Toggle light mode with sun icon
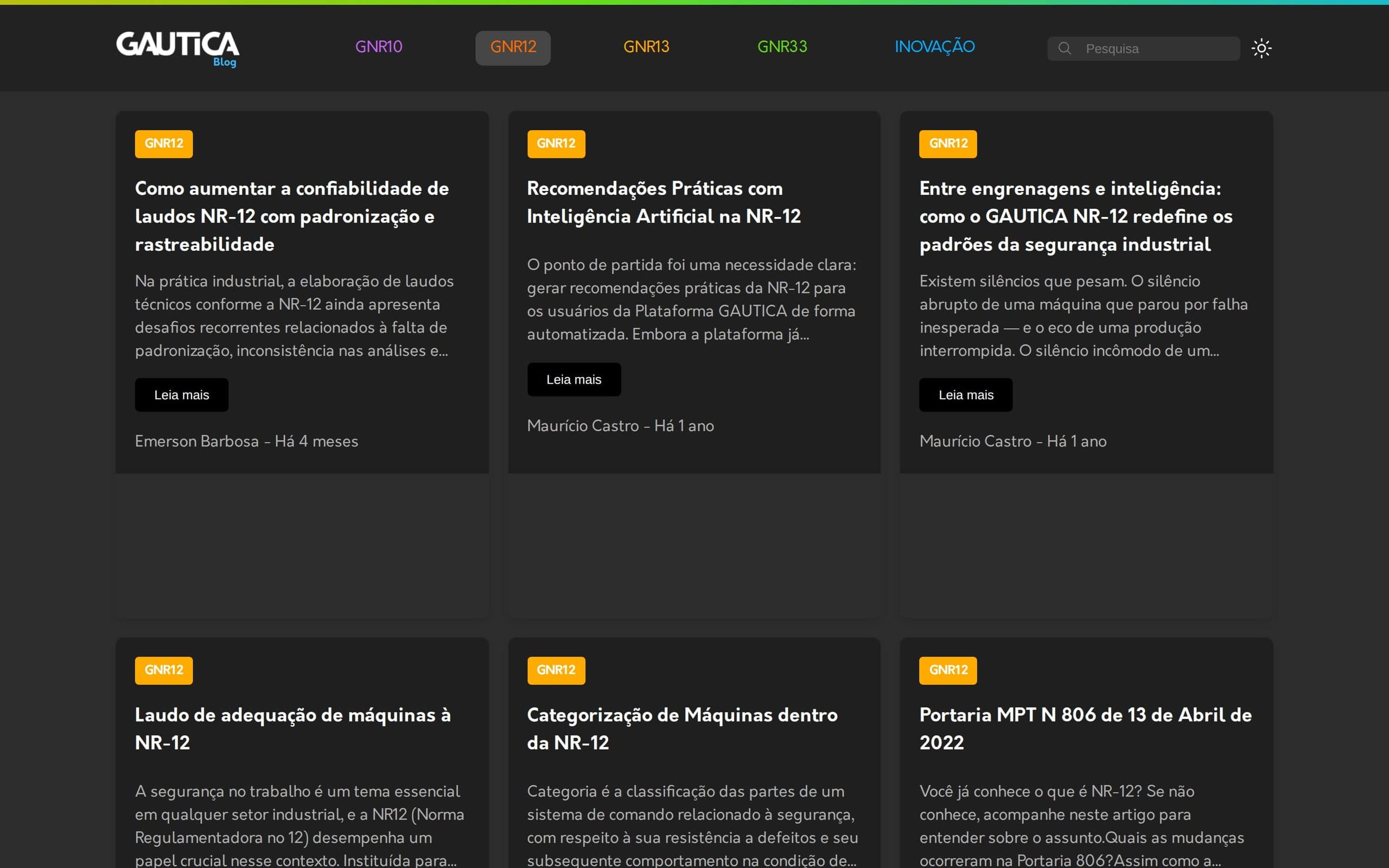The image size is (1389, 868). click(1261, 48)
